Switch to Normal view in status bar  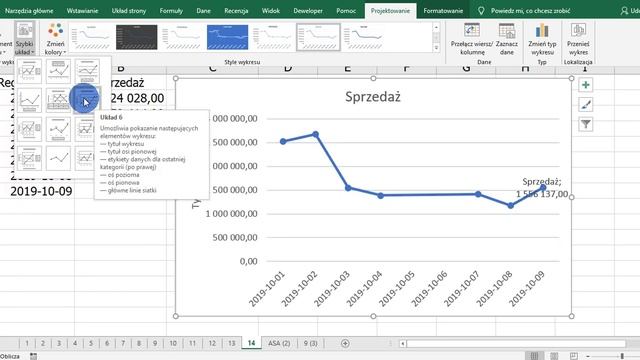click(x=534, y=356)
